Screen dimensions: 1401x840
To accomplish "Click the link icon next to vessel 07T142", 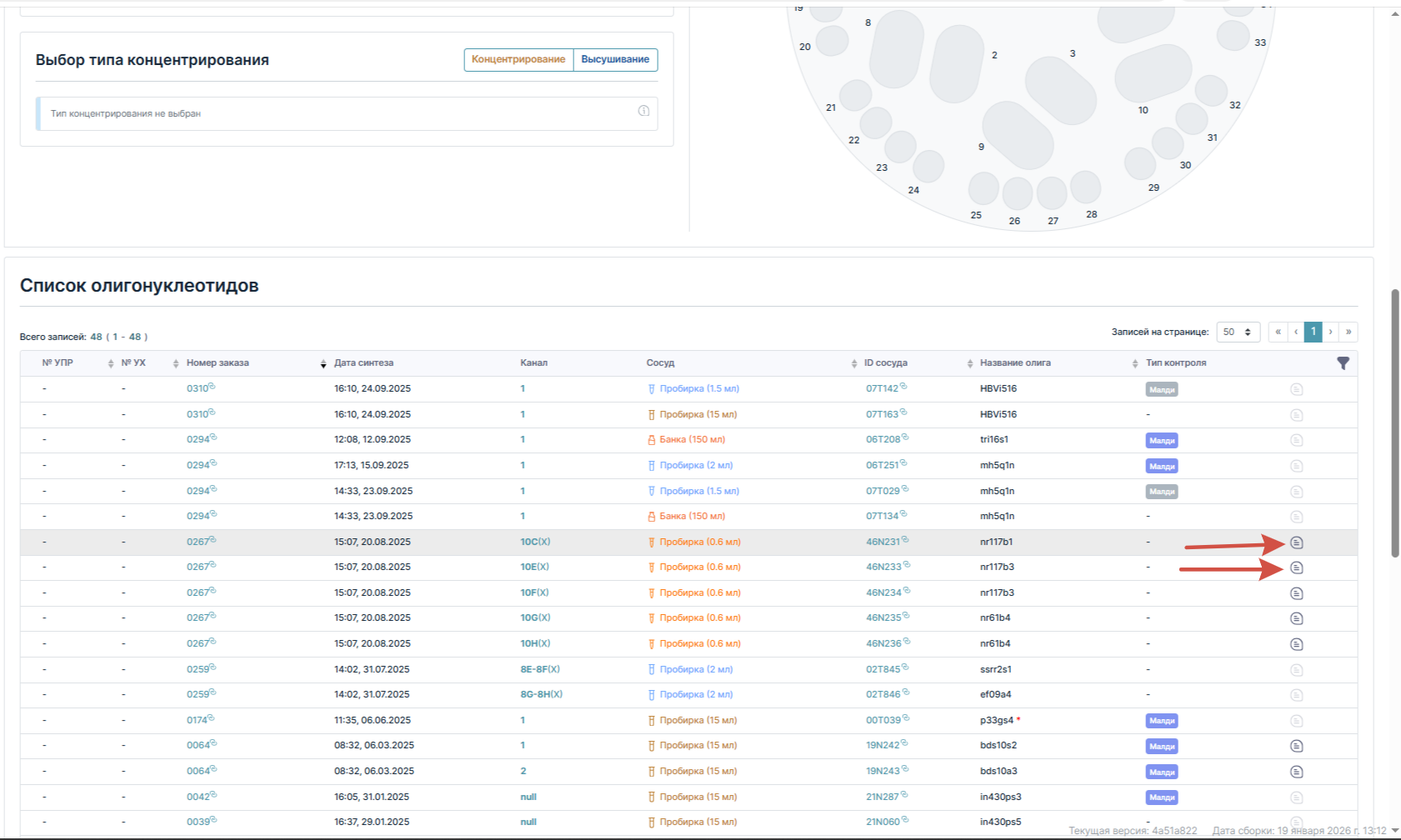I will coord(903,386).
